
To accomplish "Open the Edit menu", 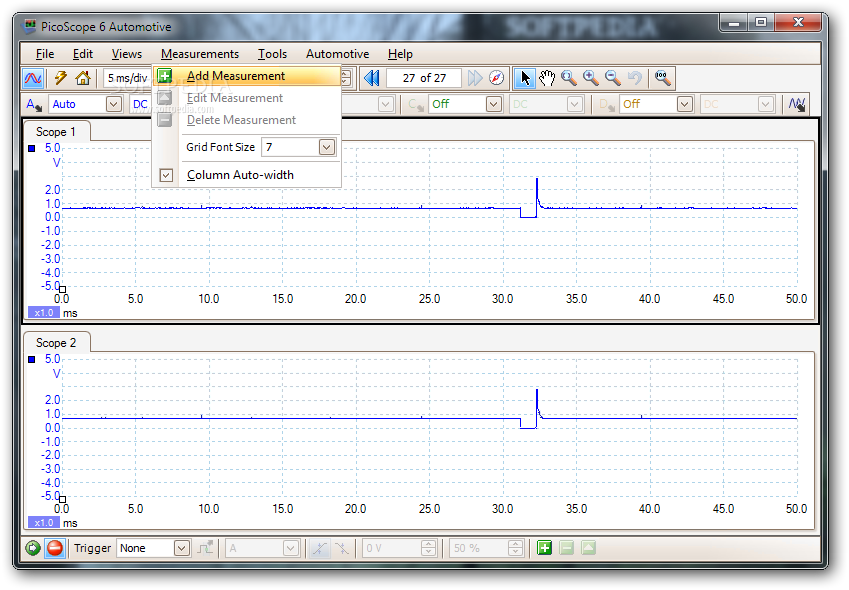I will (x=83, y=54).
